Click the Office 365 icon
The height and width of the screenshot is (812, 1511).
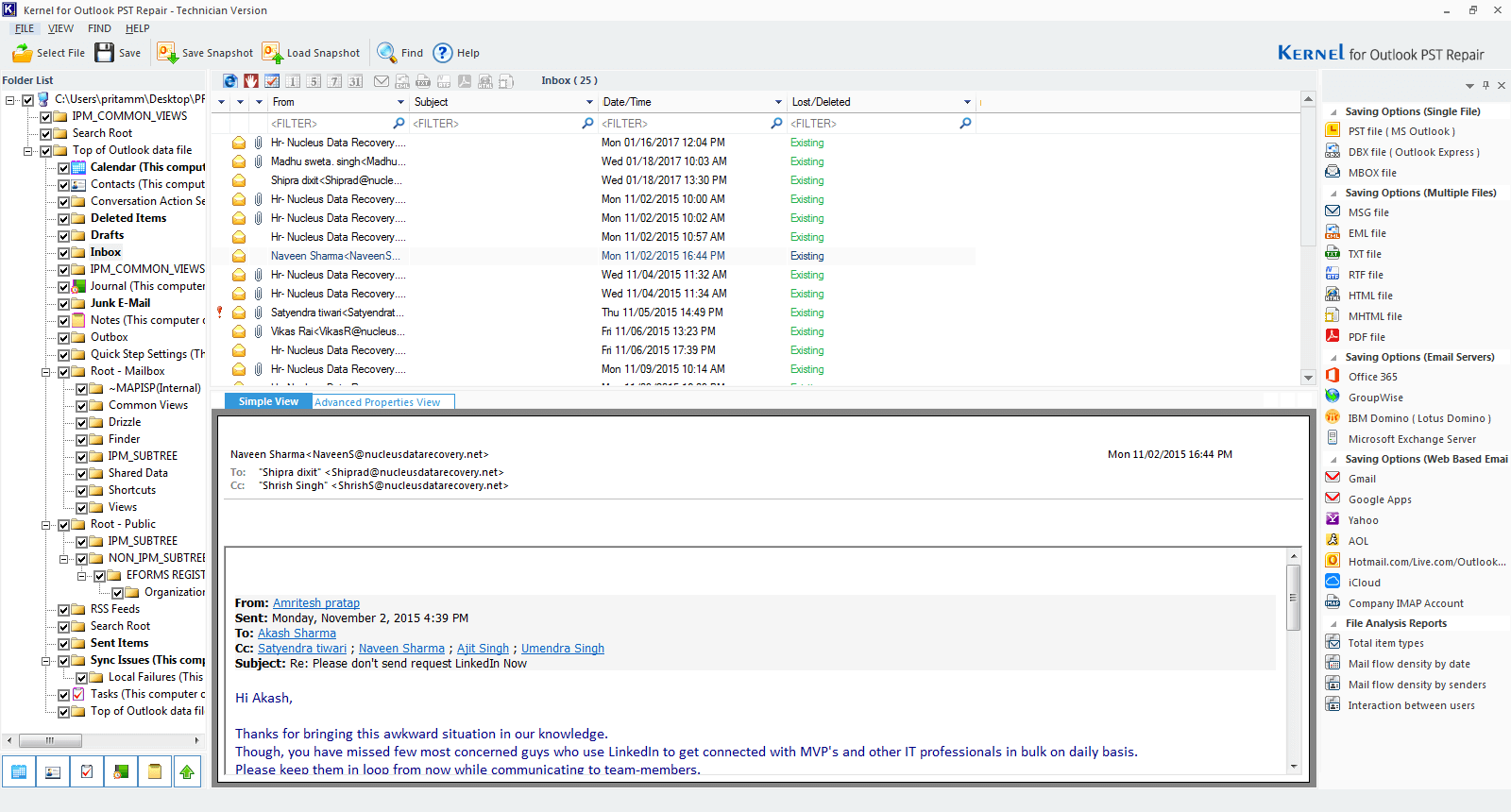(1333, 376)
